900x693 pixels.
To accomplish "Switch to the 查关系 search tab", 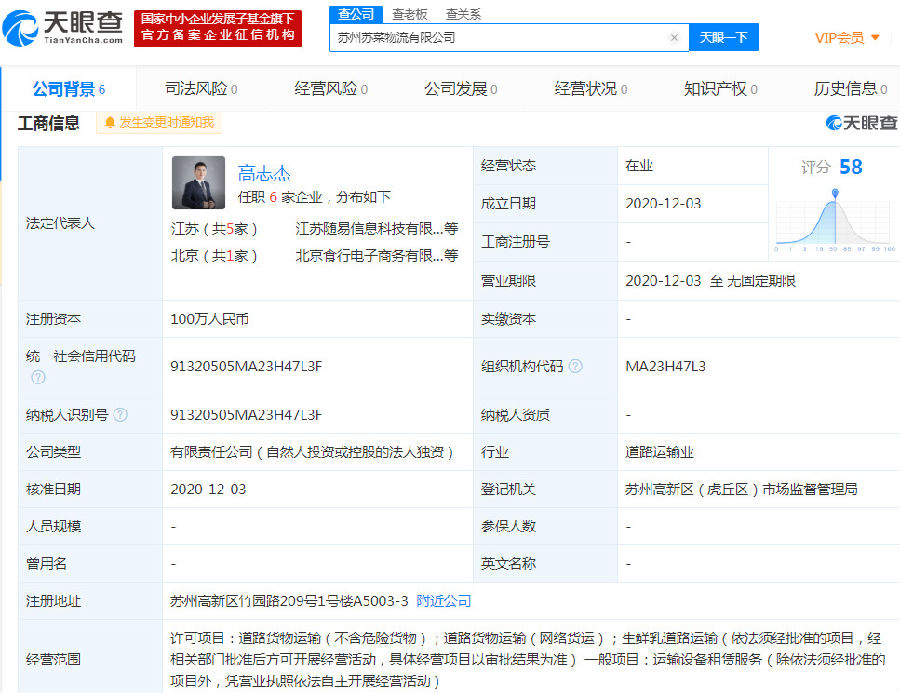I will click(x=463, y=14).
